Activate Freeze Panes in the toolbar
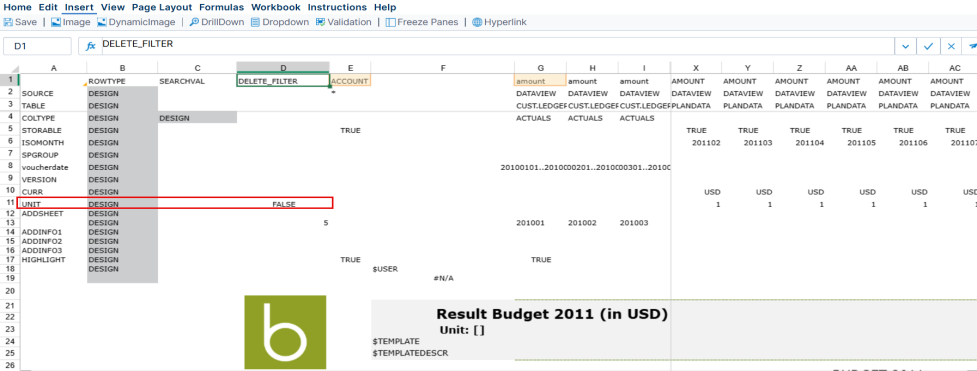Screen dimensions: 977x371 pyautogui.click(x=422, y=22)
